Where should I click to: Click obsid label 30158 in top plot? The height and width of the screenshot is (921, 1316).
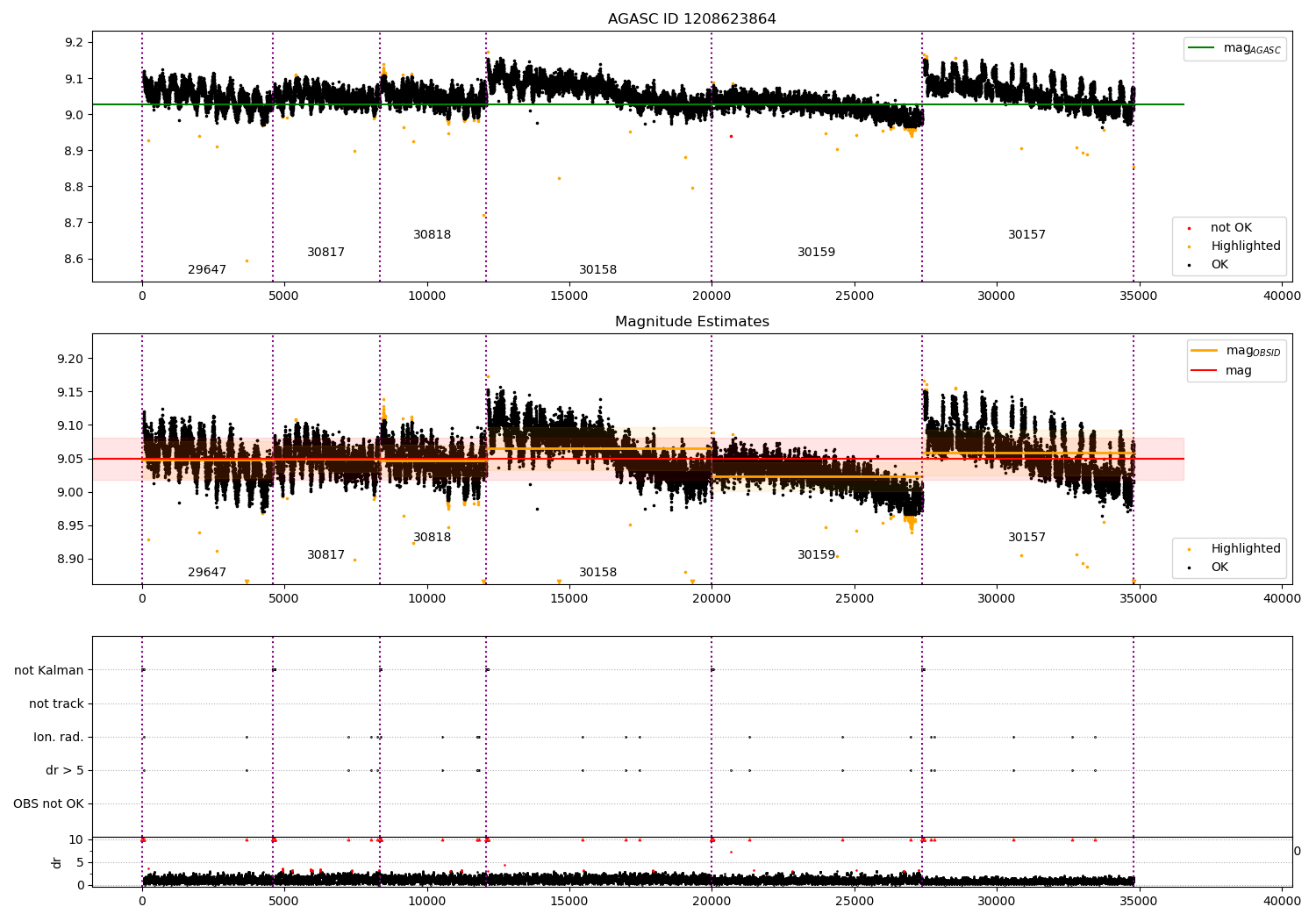[x=597, y=270]
